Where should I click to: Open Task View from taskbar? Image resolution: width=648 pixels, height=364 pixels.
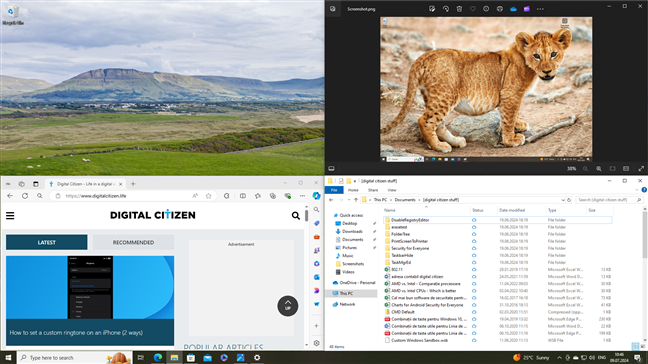point(141,357)
